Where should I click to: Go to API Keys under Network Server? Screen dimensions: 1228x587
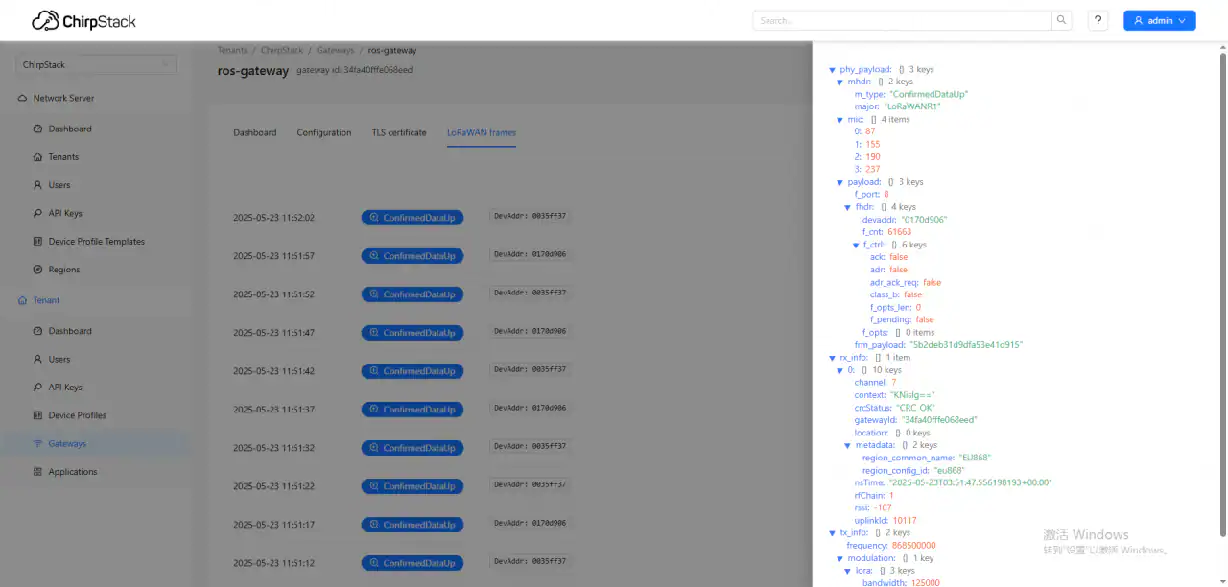[65, 213]
